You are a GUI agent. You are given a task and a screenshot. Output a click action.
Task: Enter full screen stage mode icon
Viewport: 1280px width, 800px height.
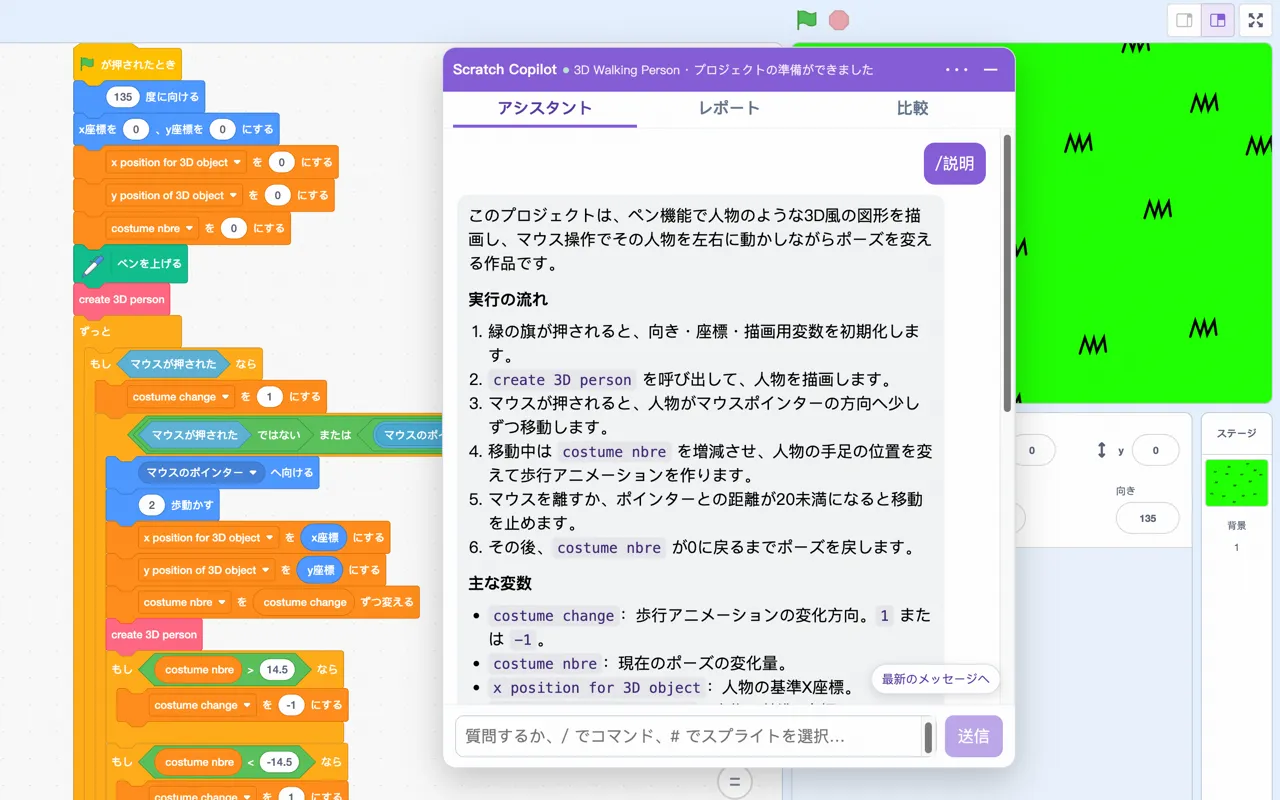pyautogui.click(x=1256, y=20)
